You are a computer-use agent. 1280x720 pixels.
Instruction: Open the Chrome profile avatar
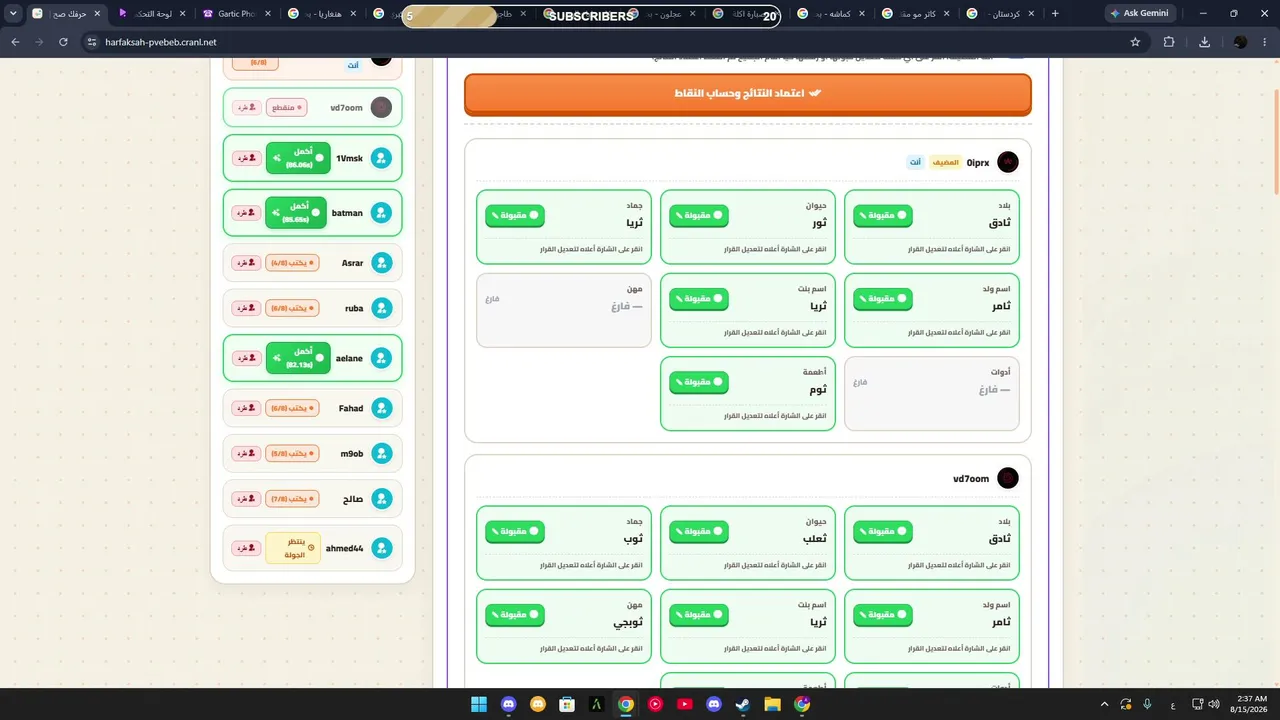tap(1240, 42)
